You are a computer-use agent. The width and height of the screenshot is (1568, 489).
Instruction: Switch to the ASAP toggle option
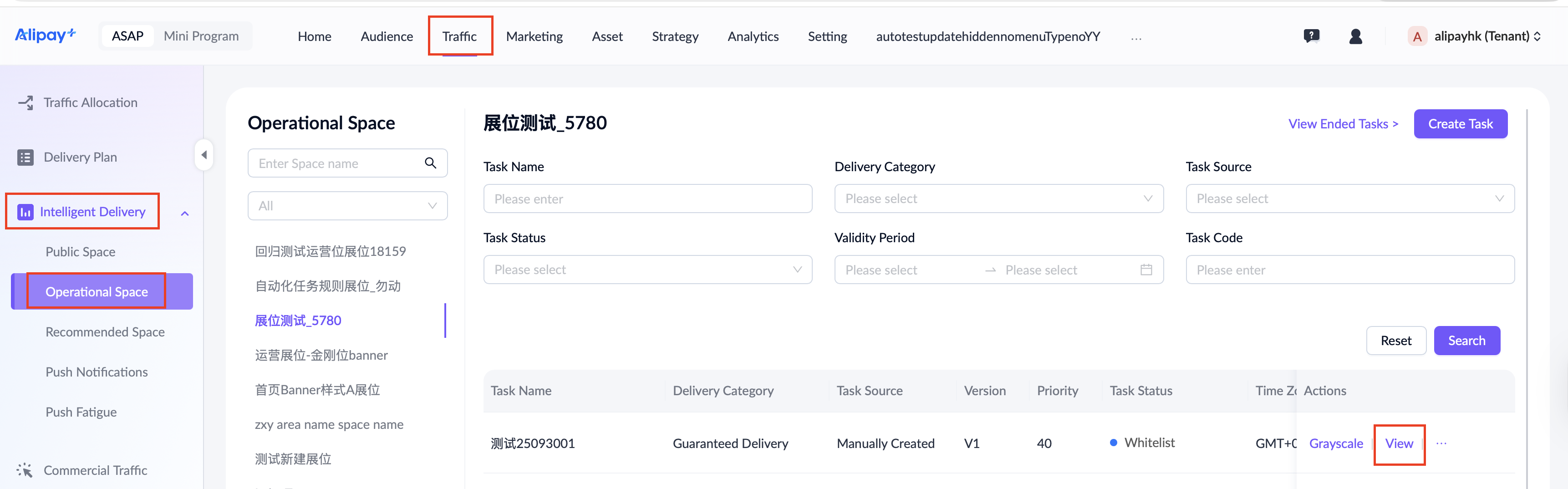pos(128,36)
